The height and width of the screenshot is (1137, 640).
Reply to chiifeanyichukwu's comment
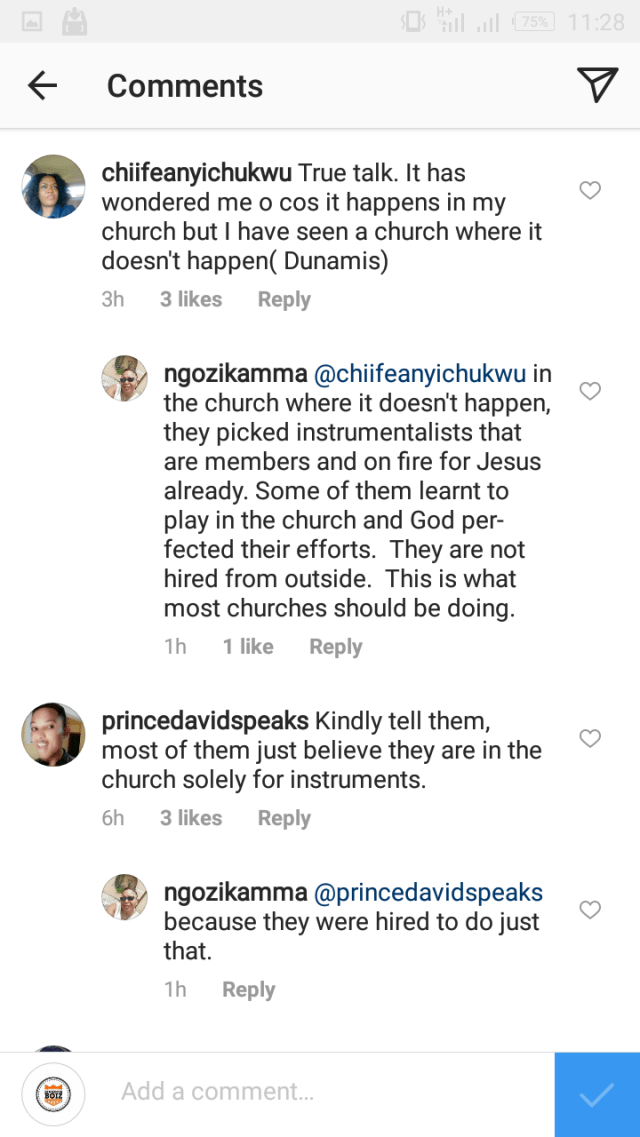[284, 299]
